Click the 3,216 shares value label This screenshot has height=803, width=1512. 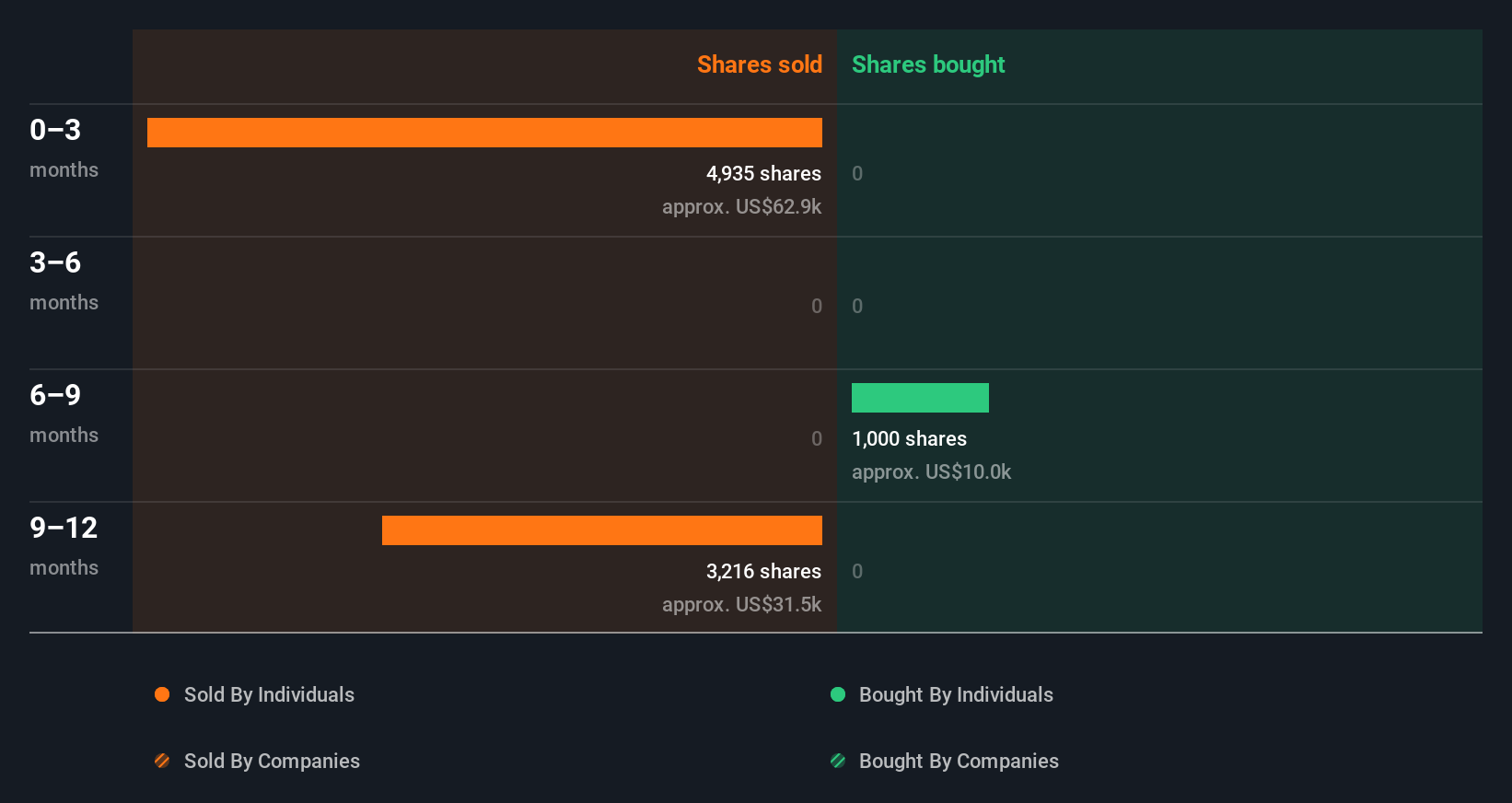(x=763, y=571)
